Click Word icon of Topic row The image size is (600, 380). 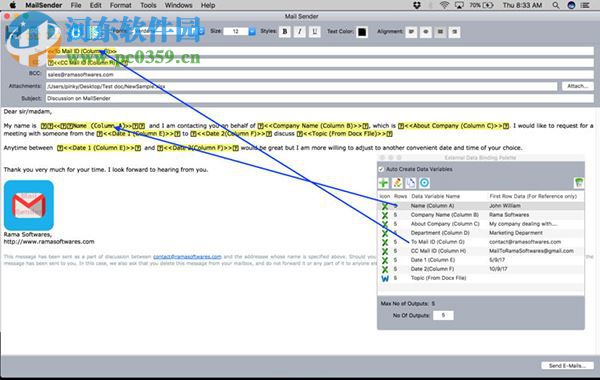pos(385,278)
